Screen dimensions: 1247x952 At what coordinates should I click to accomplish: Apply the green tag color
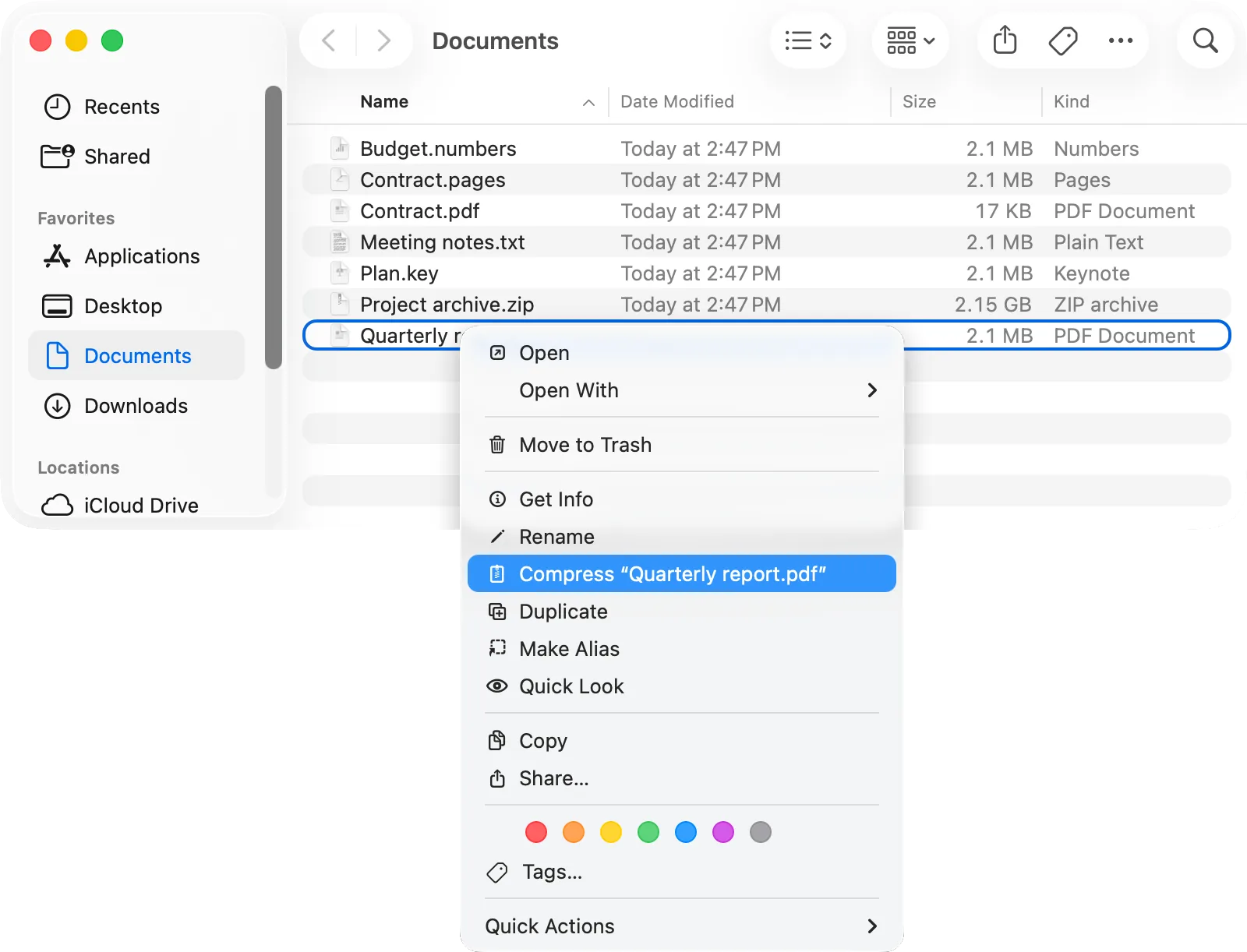[x=648, y=832]
